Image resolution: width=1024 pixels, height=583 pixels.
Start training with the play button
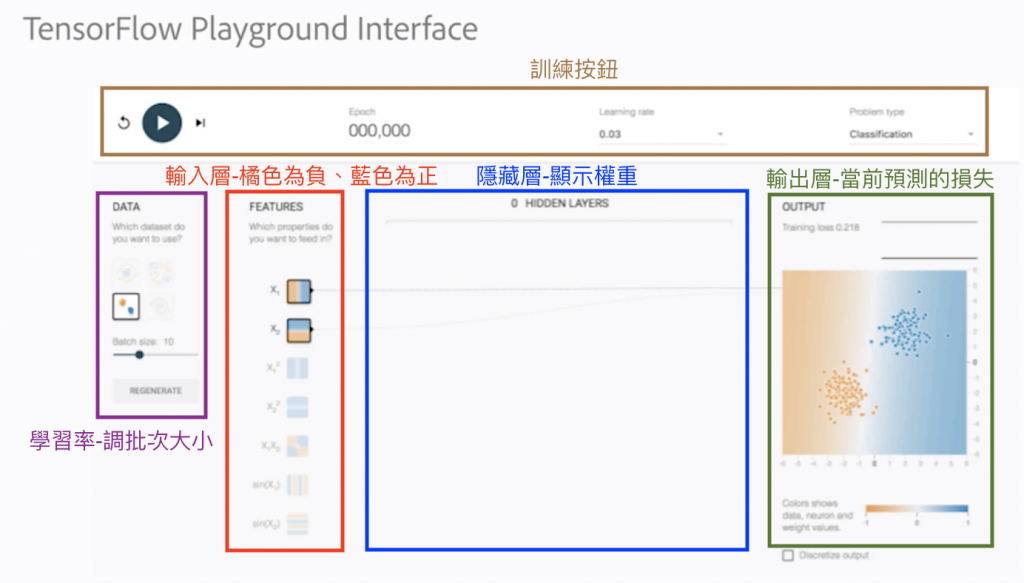pos(162,123)
